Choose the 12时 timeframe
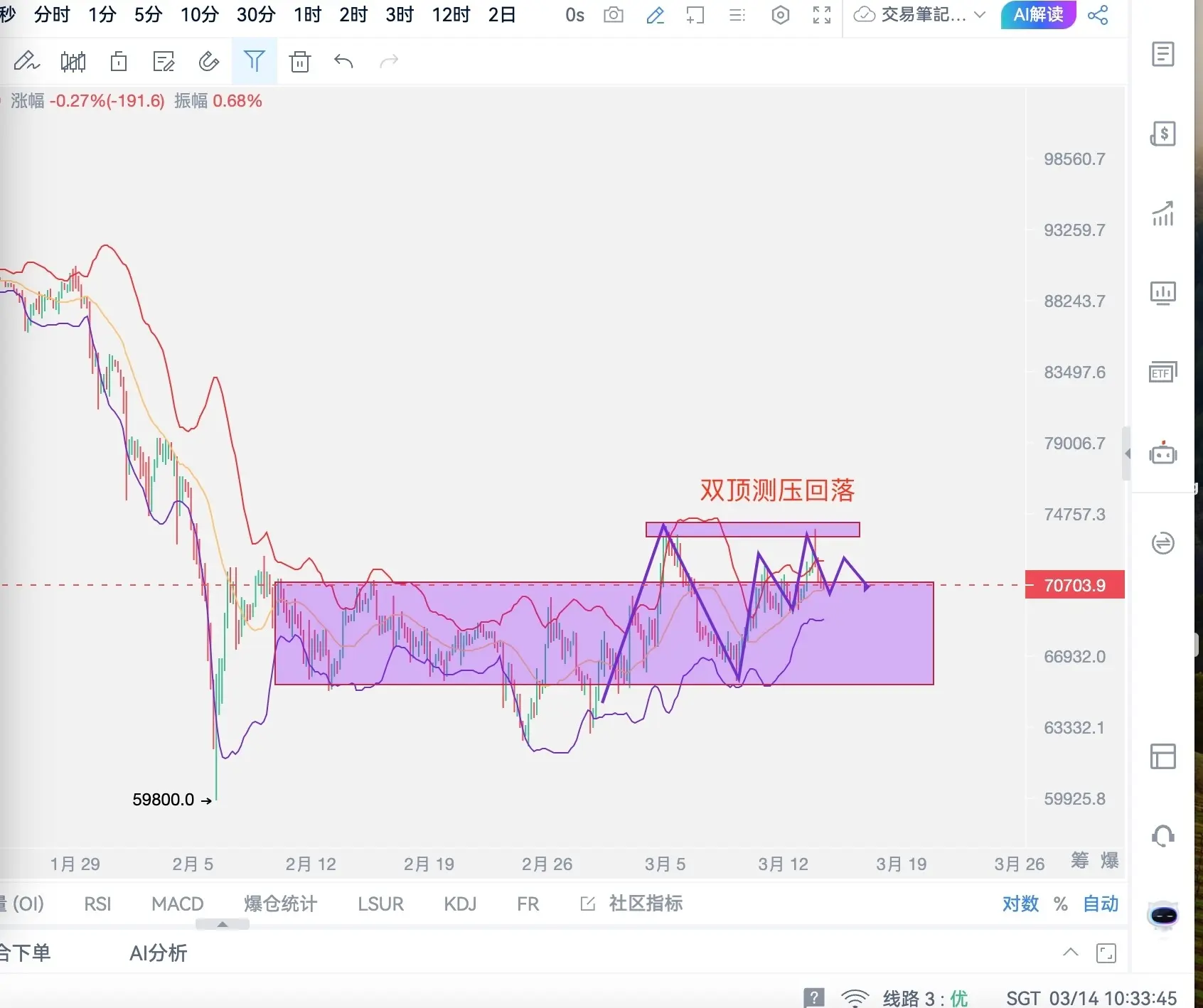Screen dimensions: 1203x1008 coord(451,14)
